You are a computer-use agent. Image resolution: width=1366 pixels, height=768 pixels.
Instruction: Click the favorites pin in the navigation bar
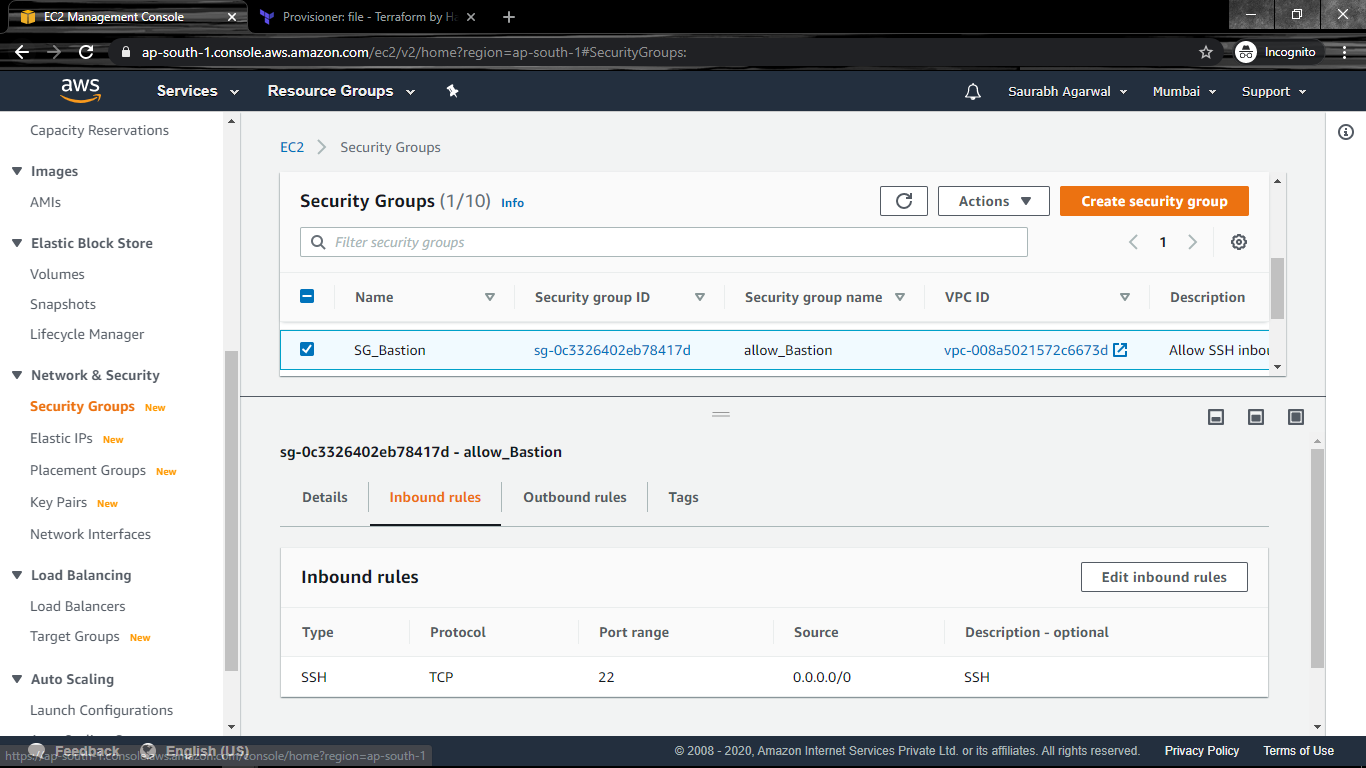452,90
